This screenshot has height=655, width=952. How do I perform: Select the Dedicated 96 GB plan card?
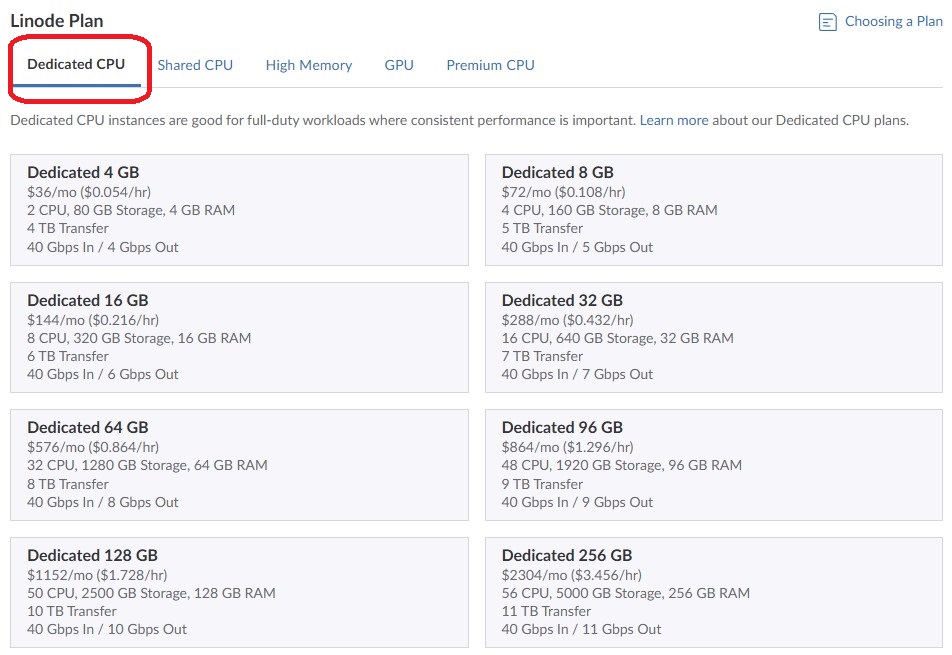(713, 464)
